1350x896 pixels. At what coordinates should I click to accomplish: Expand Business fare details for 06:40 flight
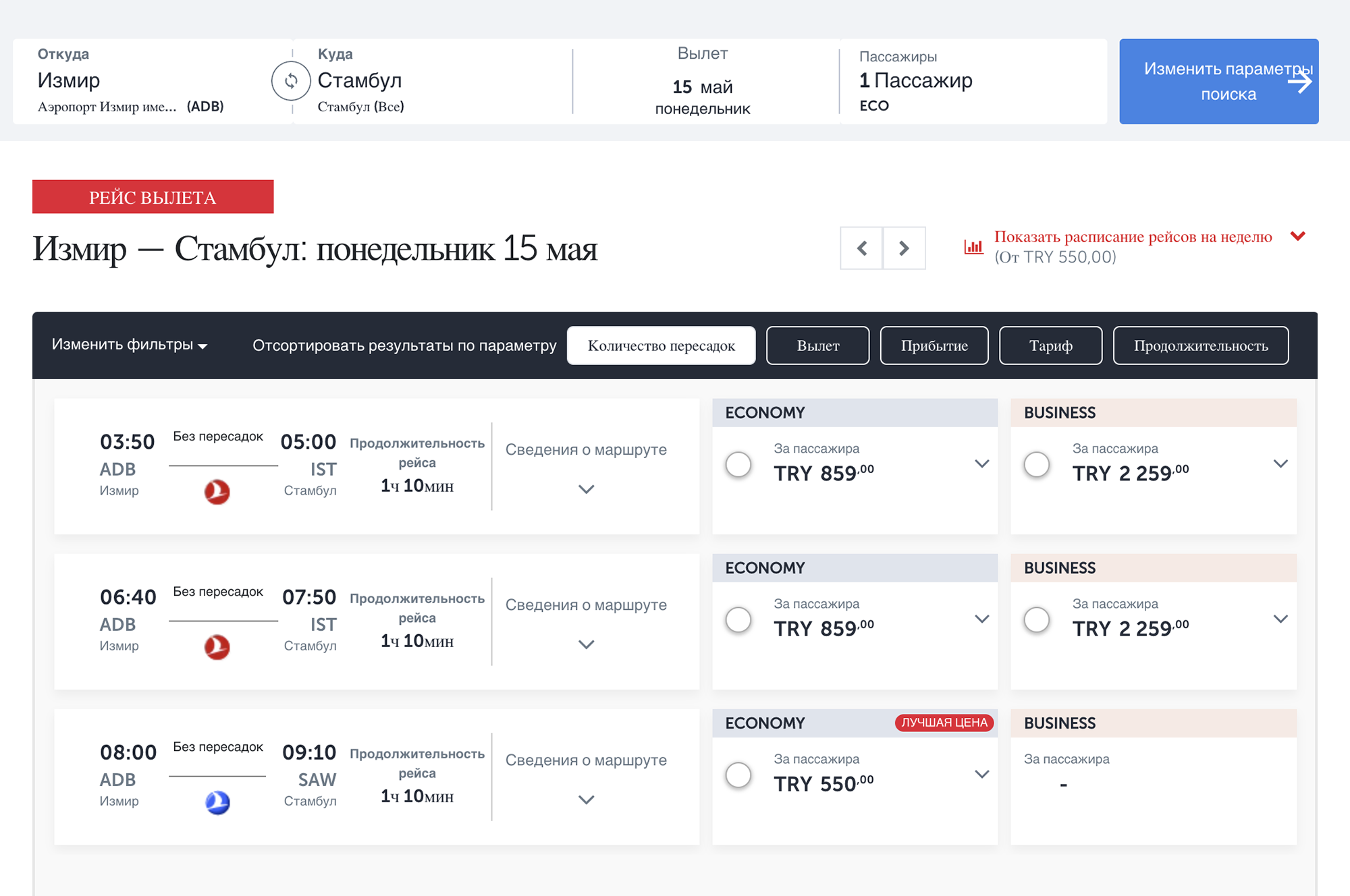1280,619
